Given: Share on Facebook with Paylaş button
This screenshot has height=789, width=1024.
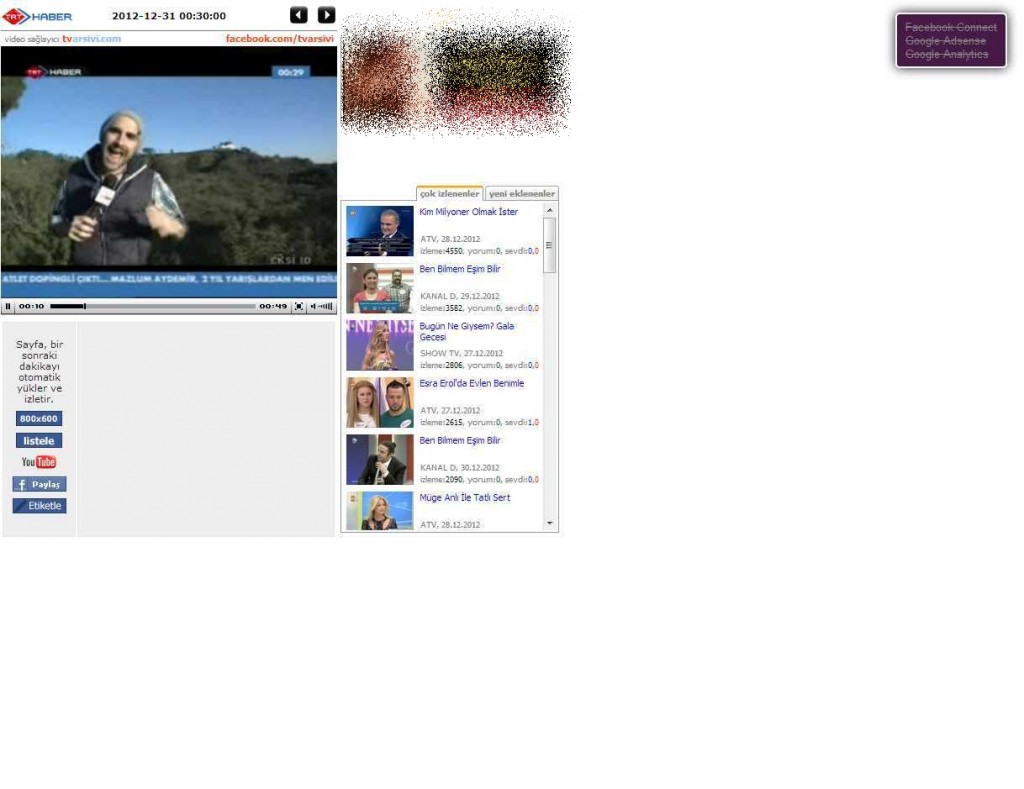Looking at the screenshot, I should coord(39,484).
